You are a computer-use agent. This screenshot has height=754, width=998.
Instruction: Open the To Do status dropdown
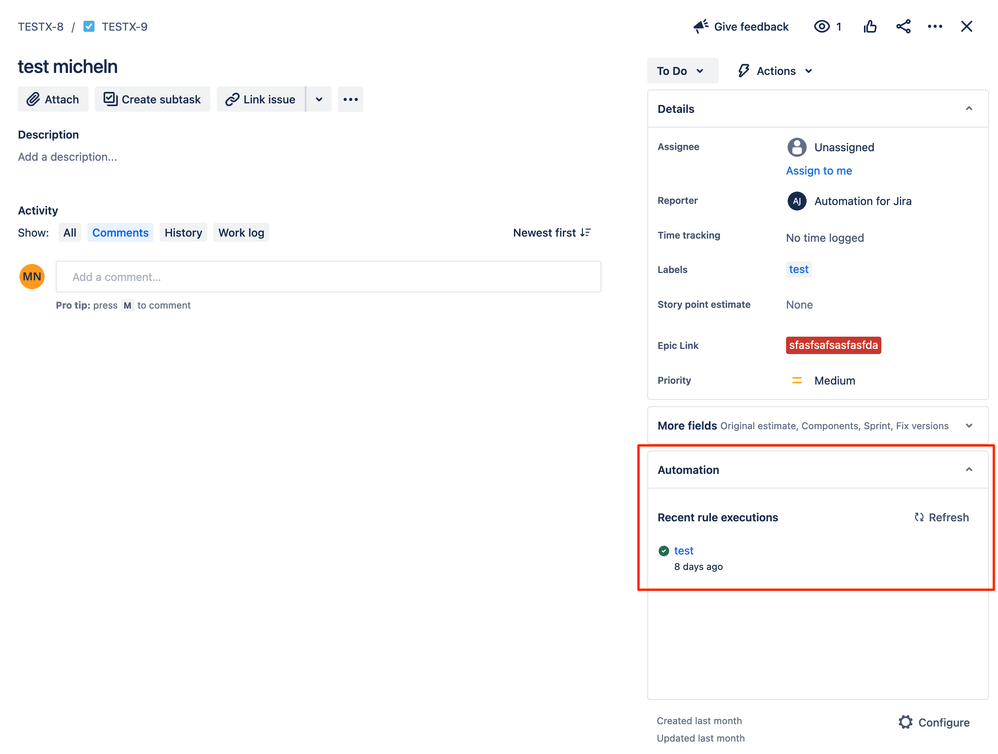[683, 71]
